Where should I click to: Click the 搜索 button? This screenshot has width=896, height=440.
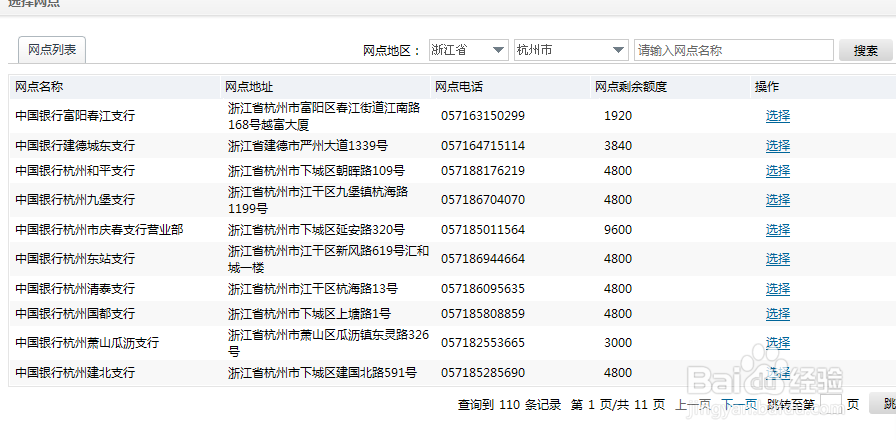866,50
